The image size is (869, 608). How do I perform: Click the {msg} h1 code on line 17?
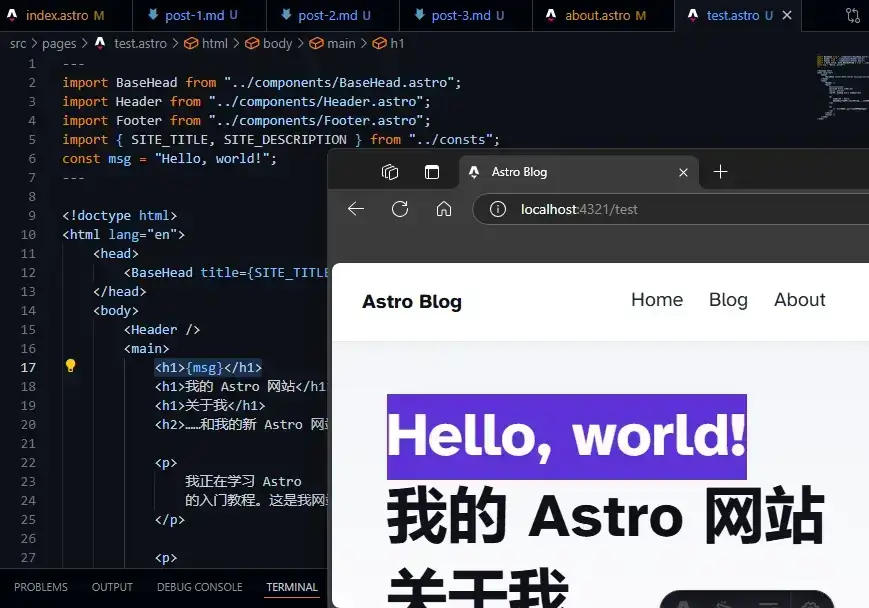208,367
